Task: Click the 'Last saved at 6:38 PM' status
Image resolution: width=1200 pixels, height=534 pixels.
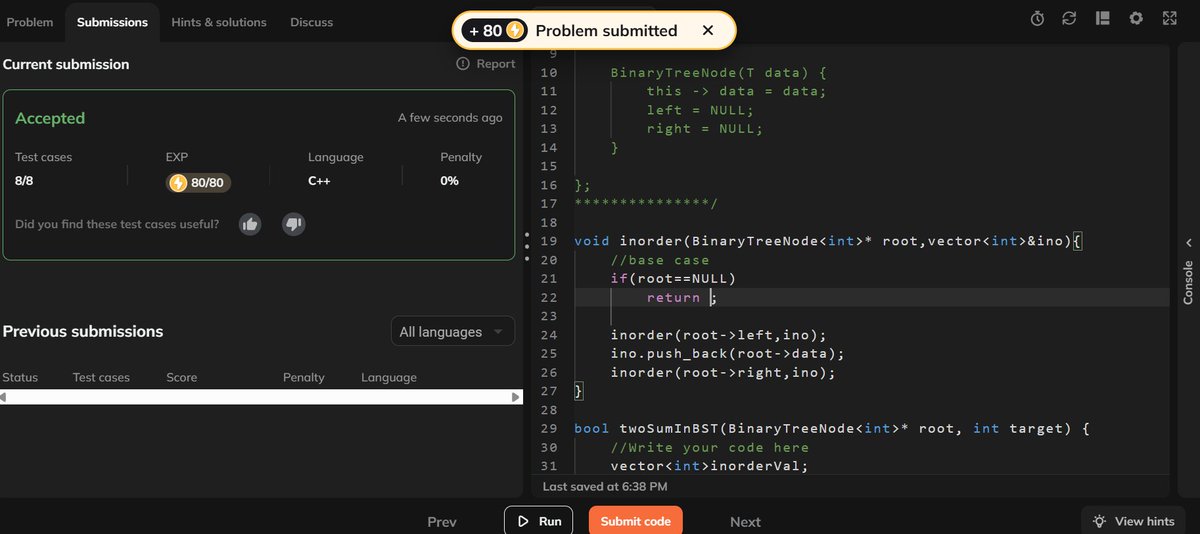Action: [x=605, y=487]
